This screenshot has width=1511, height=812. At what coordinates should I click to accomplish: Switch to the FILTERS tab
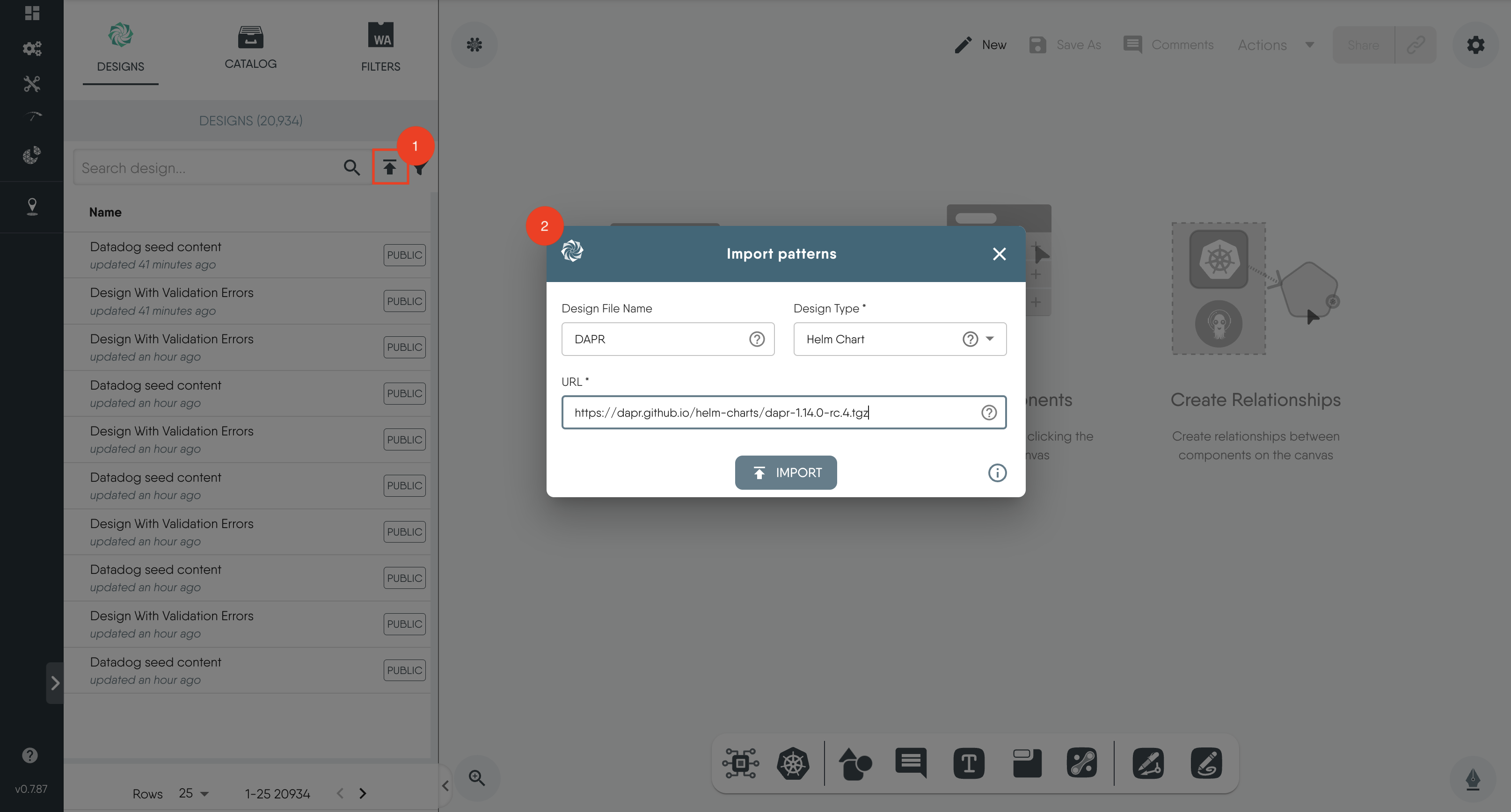click(x=380, y=48)
